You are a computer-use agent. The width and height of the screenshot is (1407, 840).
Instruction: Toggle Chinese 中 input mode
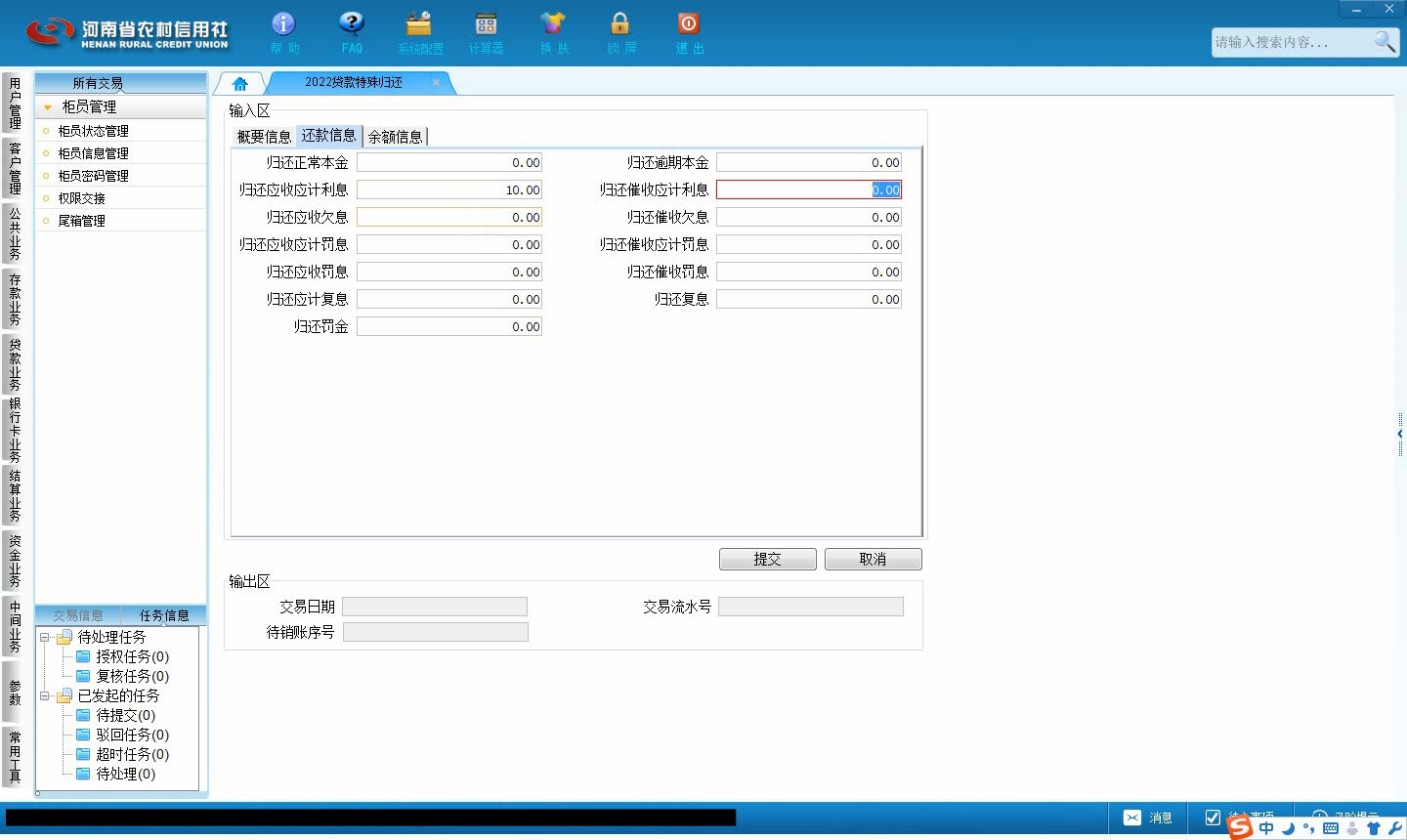pos(1267,828)
